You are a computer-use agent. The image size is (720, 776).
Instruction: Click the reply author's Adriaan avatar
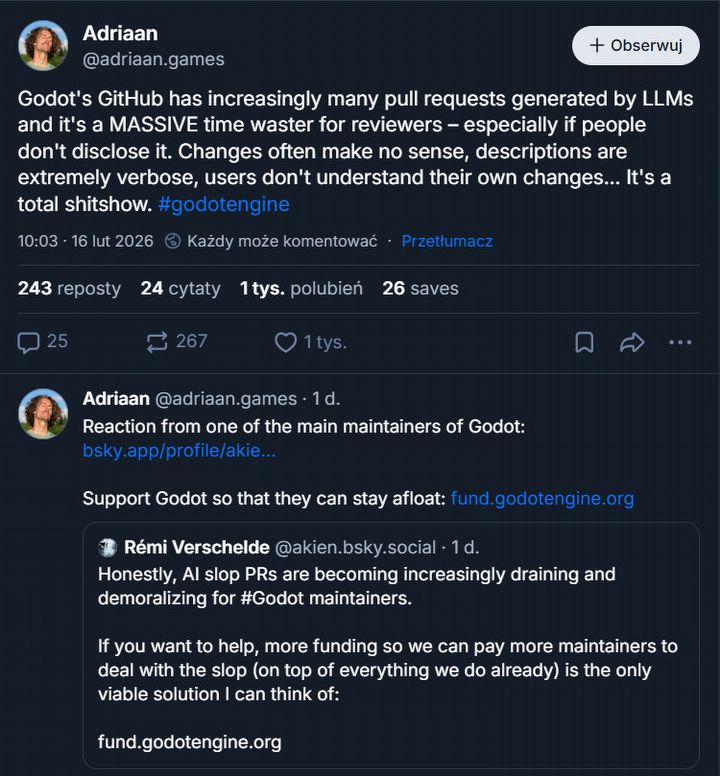[43, 414]
